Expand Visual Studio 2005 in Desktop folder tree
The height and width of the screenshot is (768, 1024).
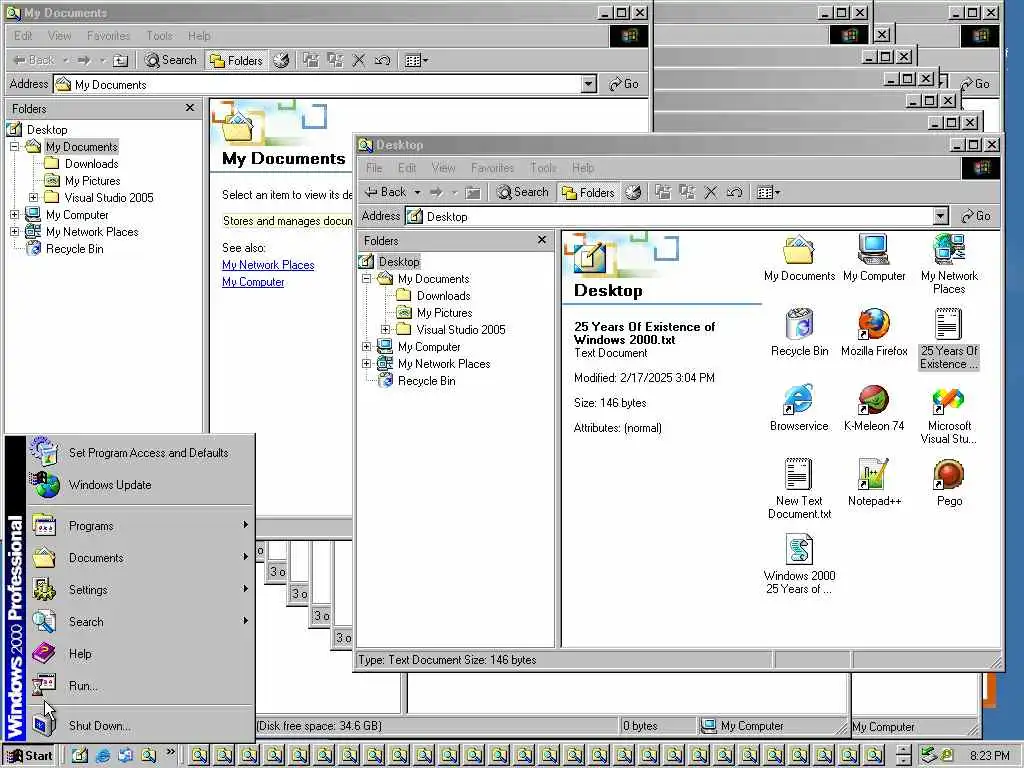coord(385,330)
